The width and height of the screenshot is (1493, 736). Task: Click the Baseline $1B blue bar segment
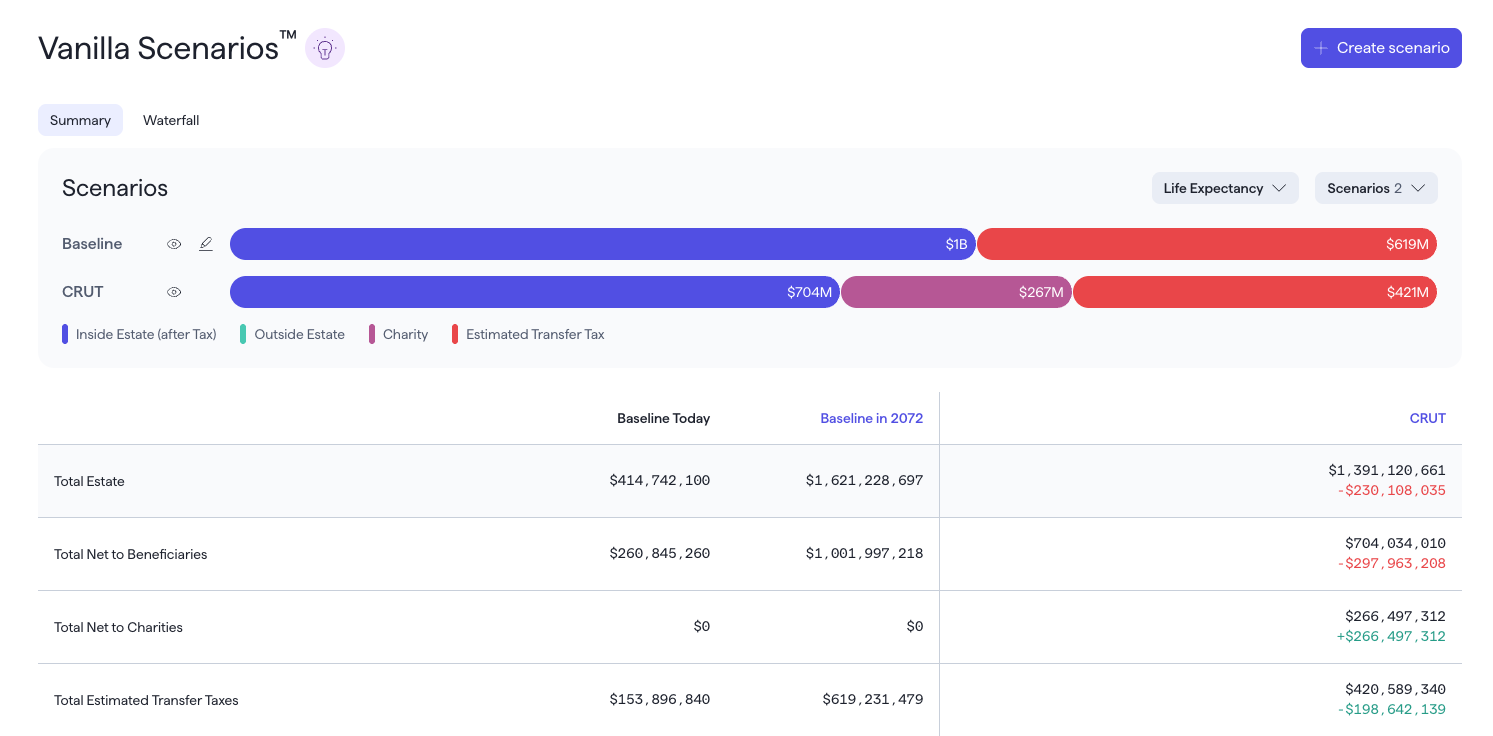603,244
